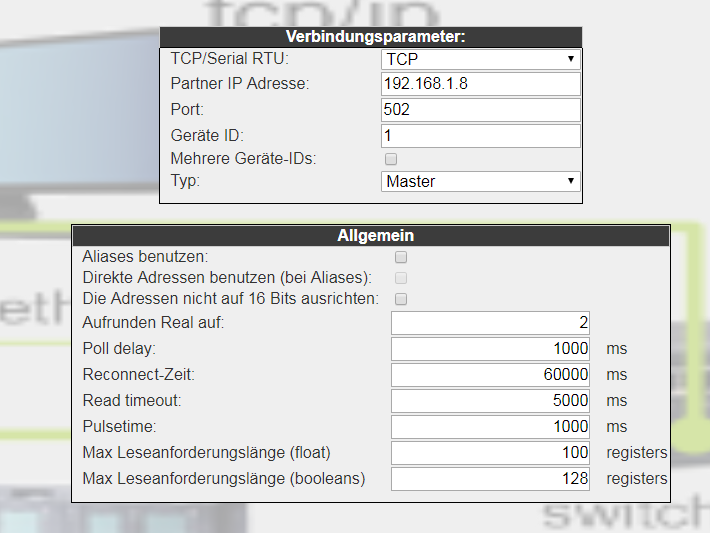Open the TCP/Serial RTU dropdown
This screenshot has height=533, width=710.
tap(480, 59)
